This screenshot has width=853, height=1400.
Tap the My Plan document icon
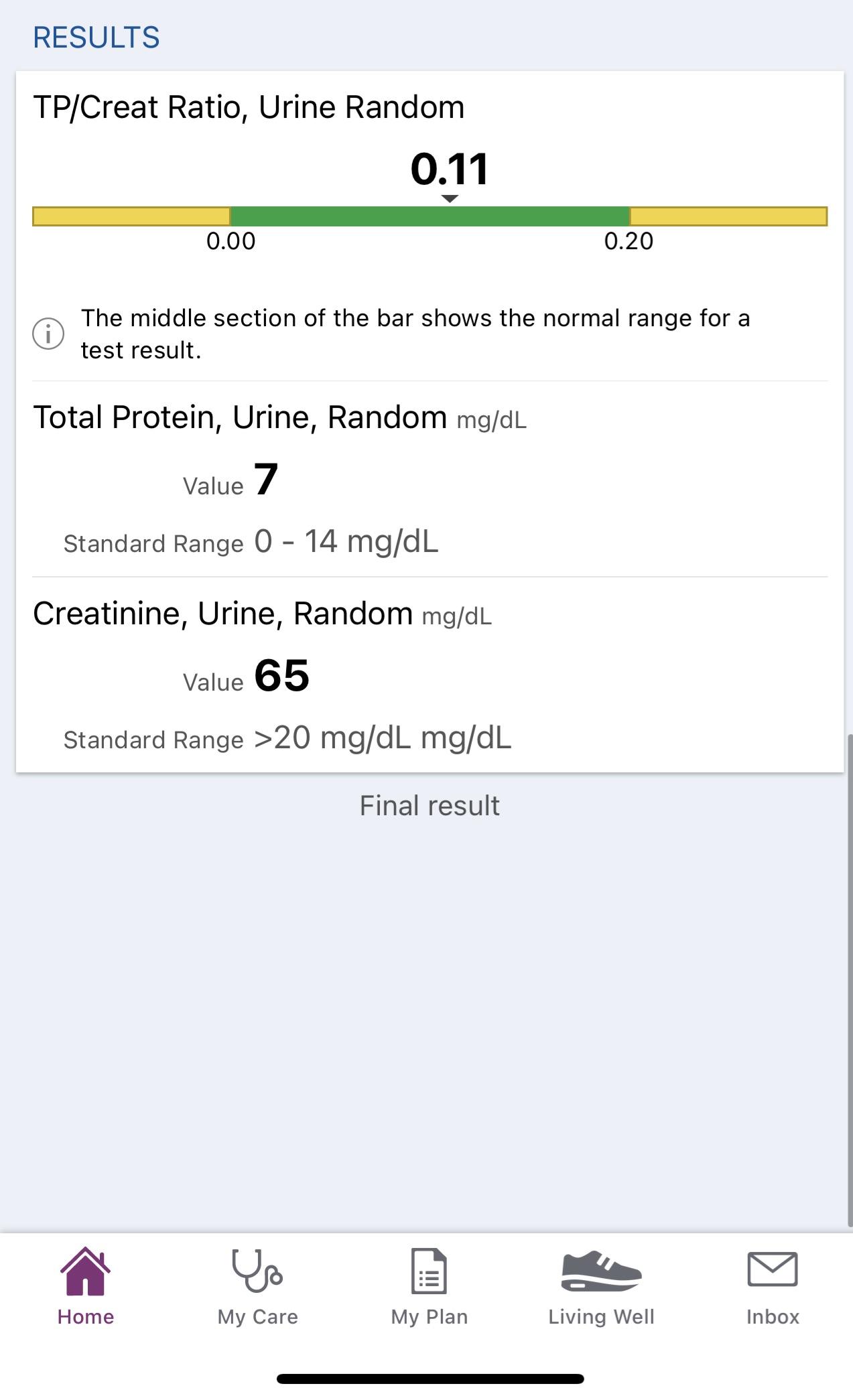(429, 1271)
